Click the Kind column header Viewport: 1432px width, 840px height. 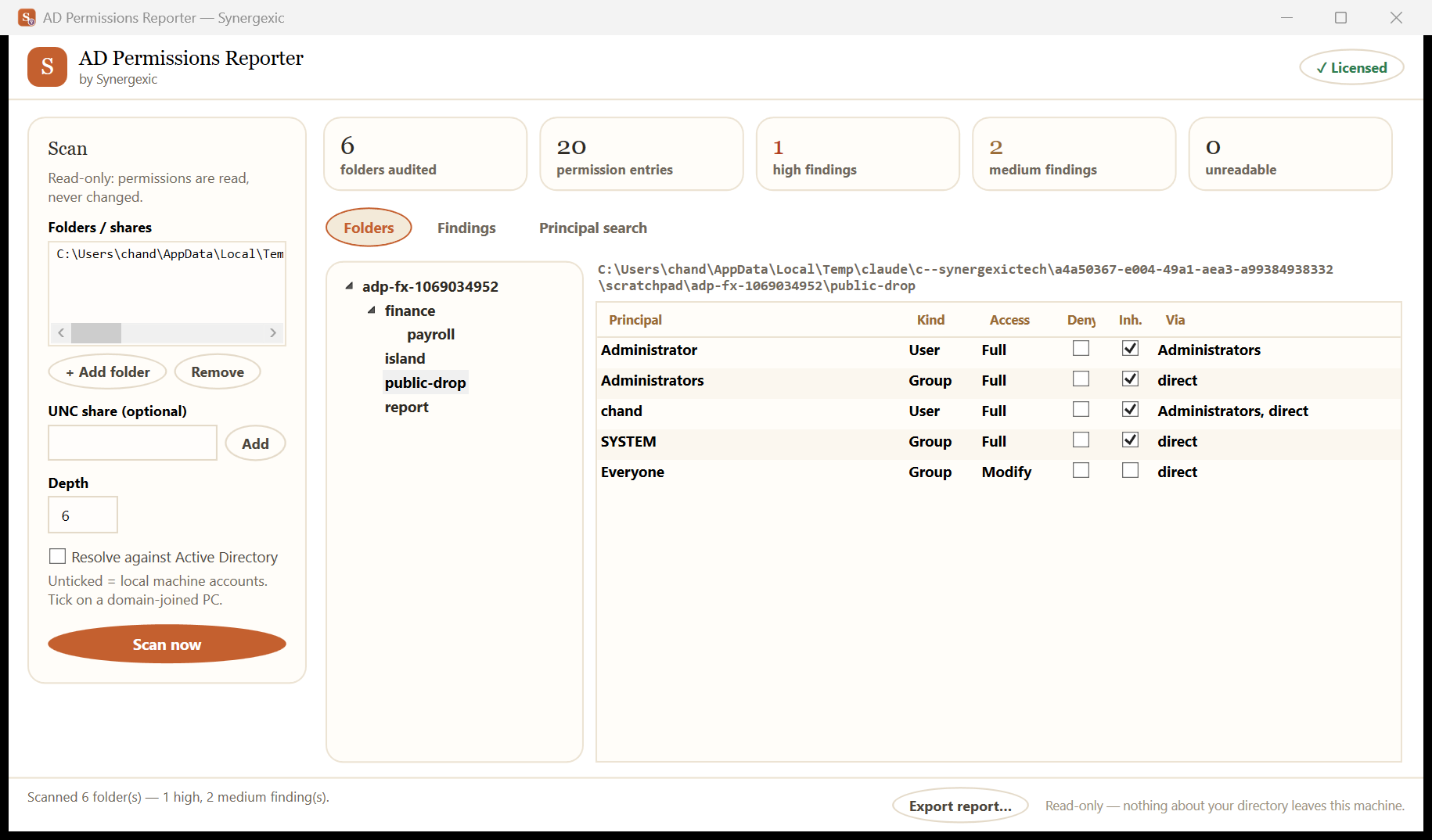coord(930,320)
